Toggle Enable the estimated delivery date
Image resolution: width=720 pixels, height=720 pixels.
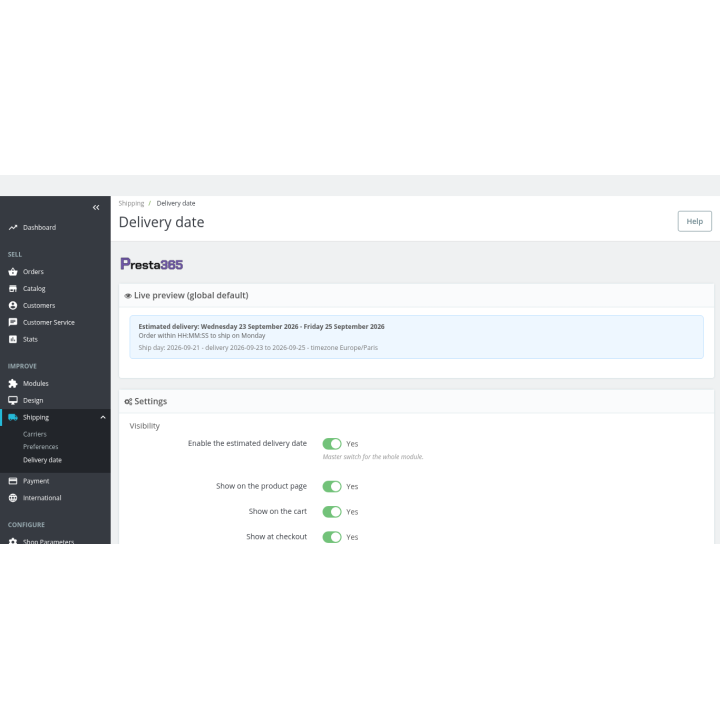332,444
